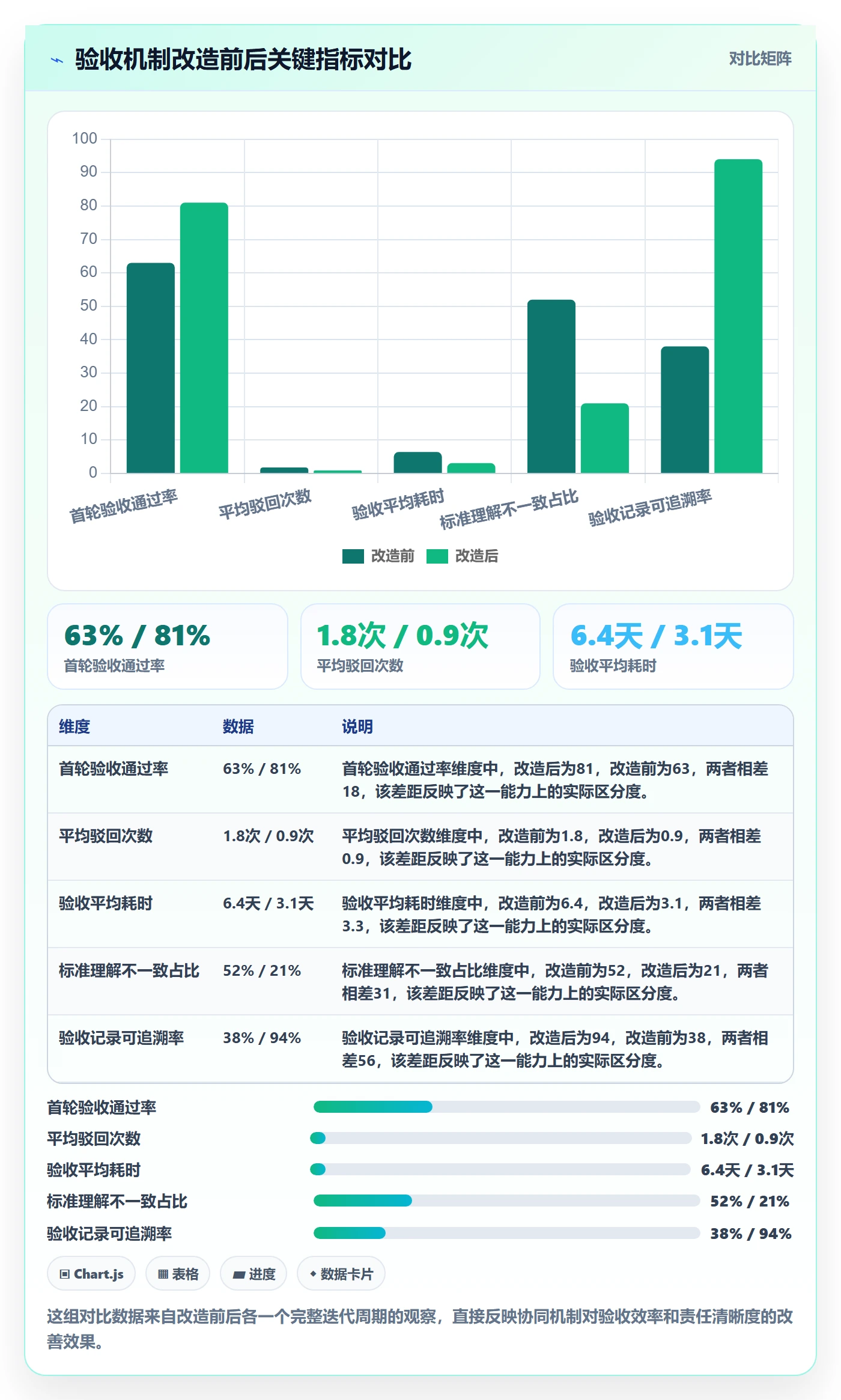Viewport: 841px width, 1400px height.
Task: Click the 验收平均耗时 progress bar
Action: pyautogui.click(x=500, y=1169)
